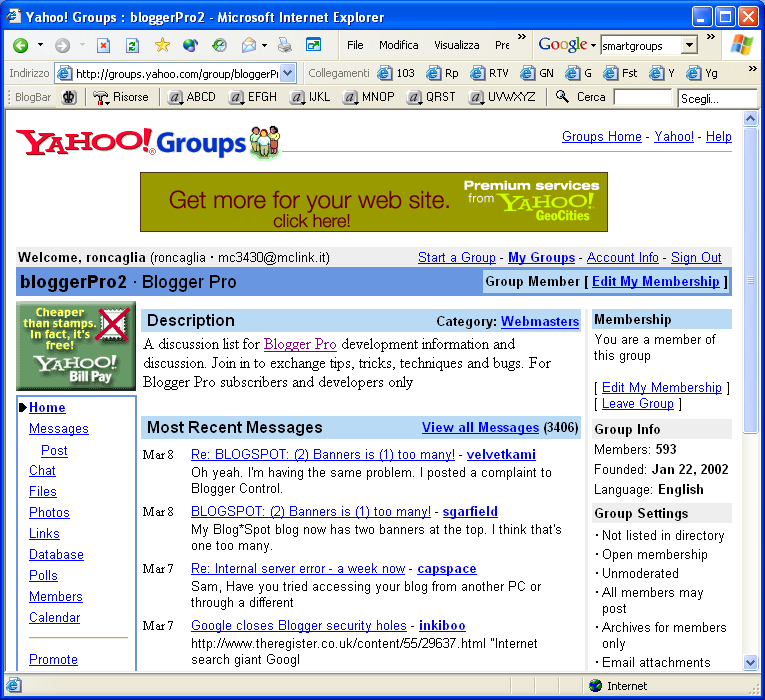Click the Mail envelope icon
The height and width of the screenshot is (700, 765).
pyautogui.click(x=249, y=45)
